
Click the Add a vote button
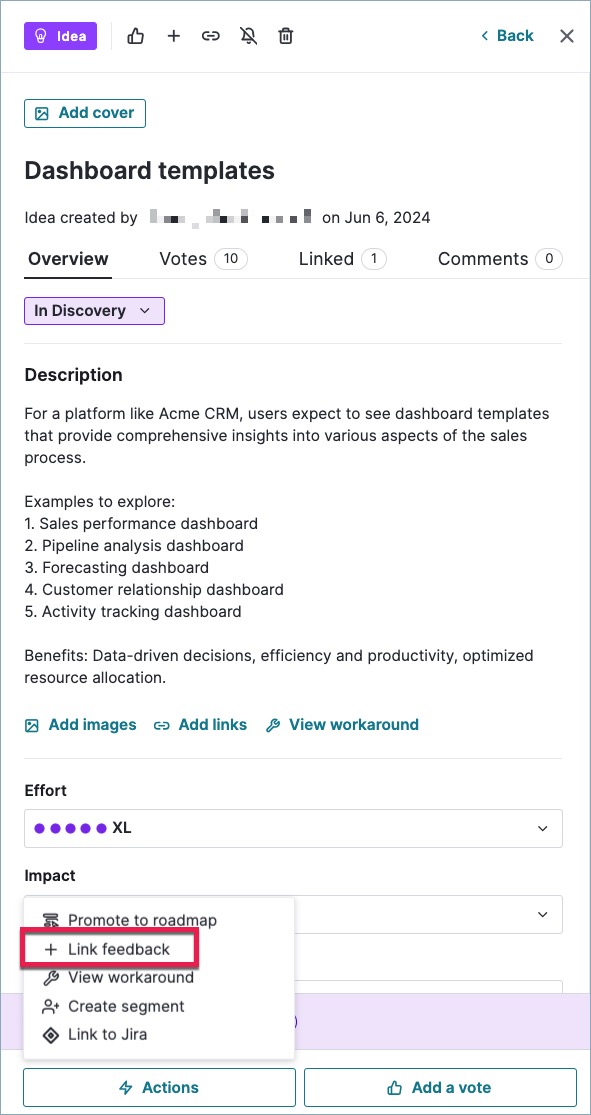[440, 1087]
